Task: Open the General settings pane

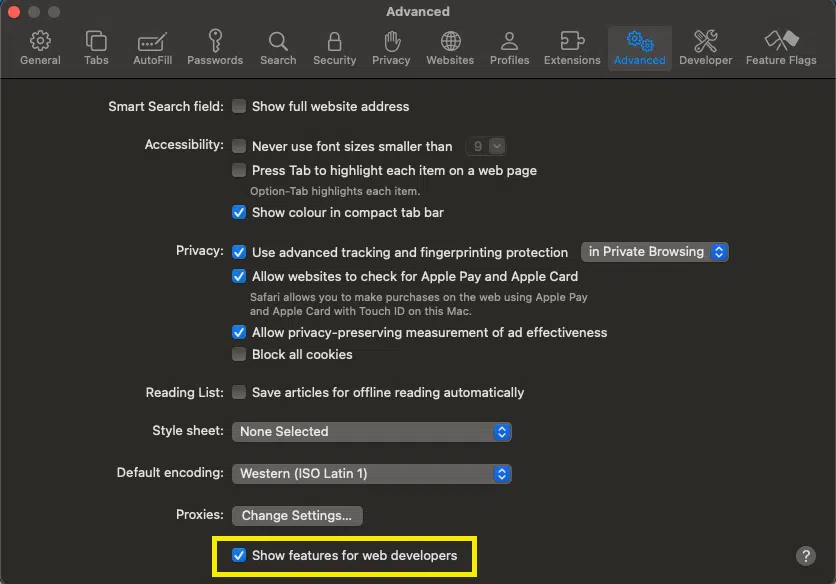Action: click(x=40, y=47)
